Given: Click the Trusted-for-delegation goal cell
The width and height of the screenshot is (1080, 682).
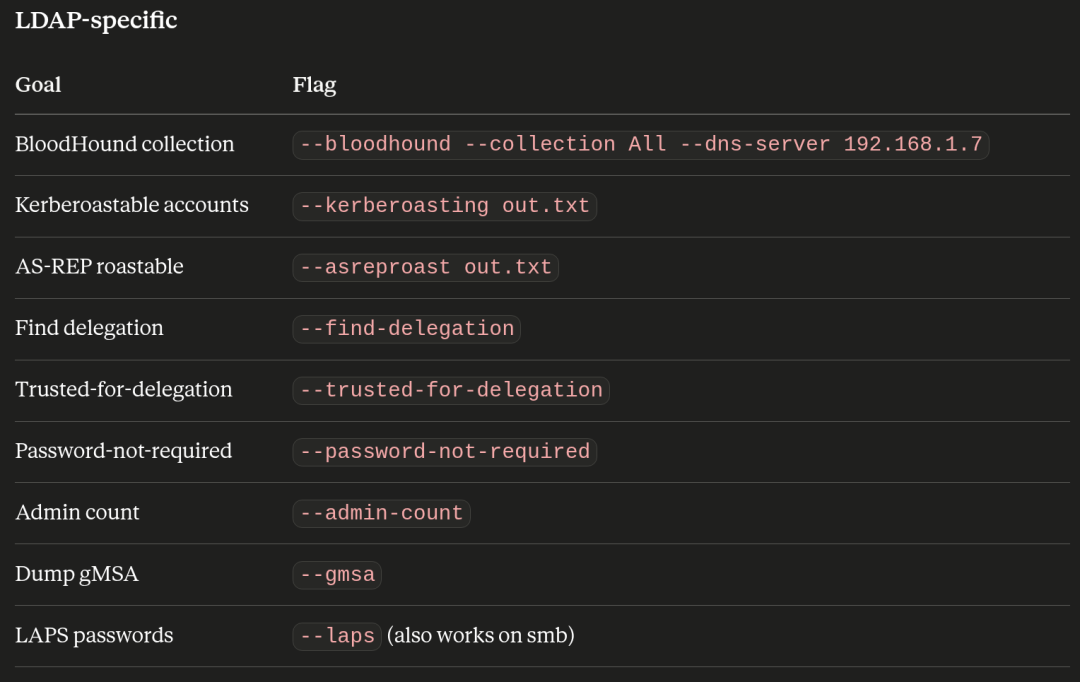Looking at the screenshot, I should (123, 389).
